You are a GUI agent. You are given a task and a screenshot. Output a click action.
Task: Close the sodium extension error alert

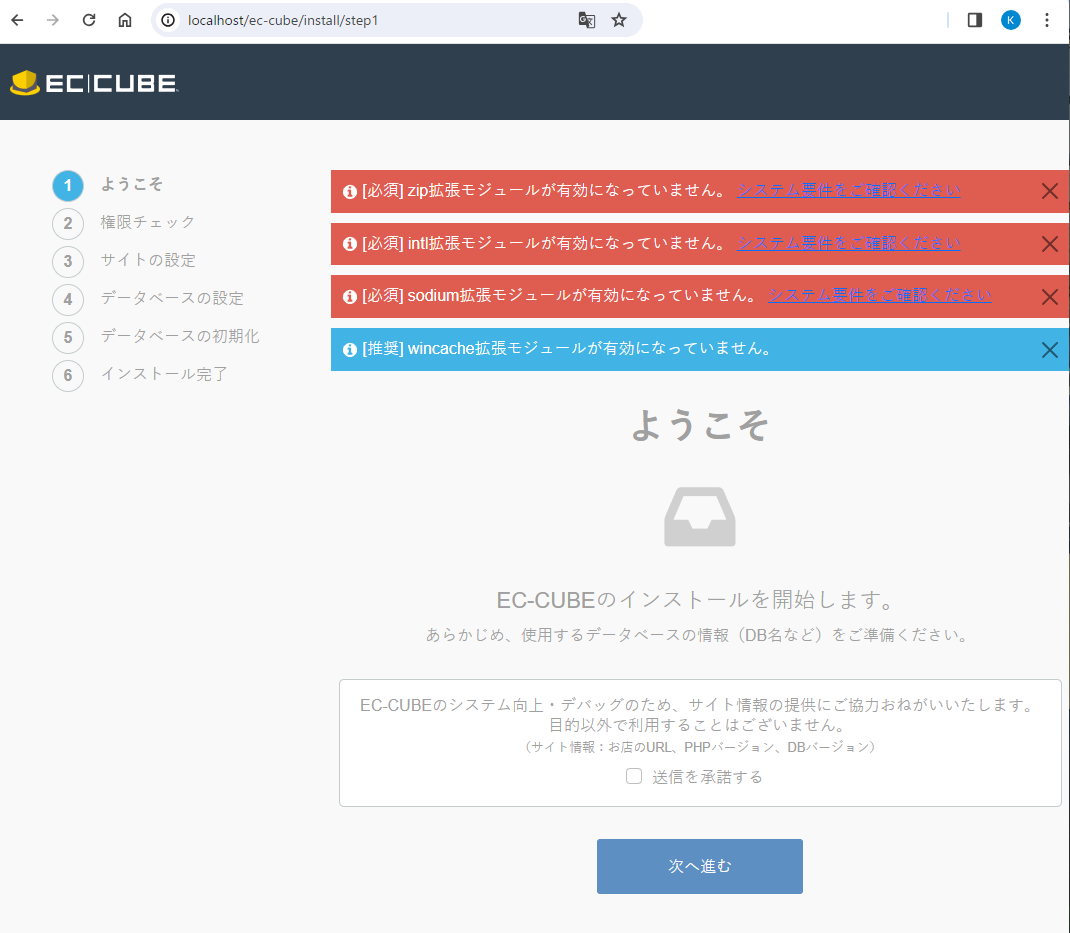coord(1049,297)
